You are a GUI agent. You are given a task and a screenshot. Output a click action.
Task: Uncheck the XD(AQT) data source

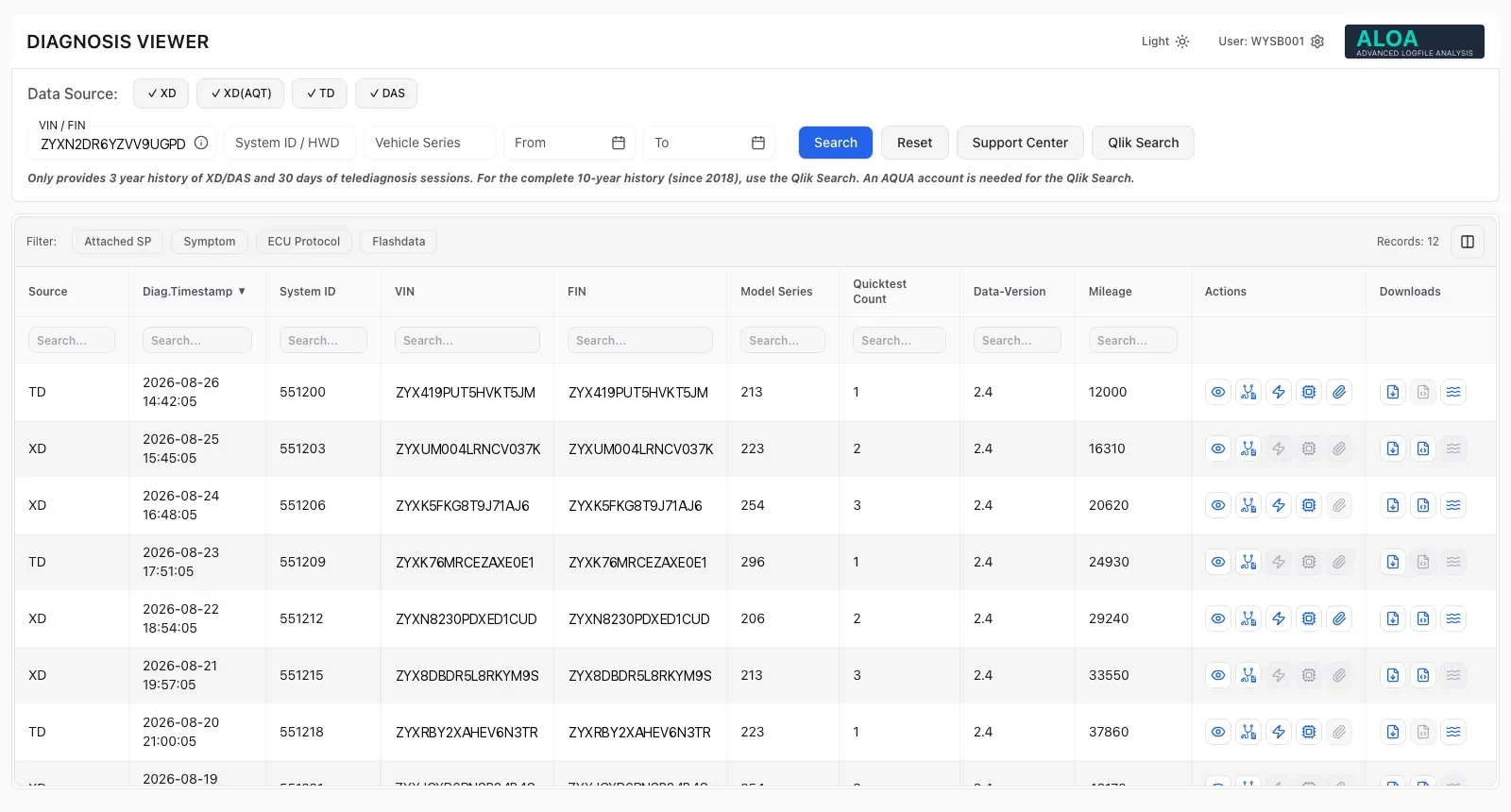(x=241, y=93)
